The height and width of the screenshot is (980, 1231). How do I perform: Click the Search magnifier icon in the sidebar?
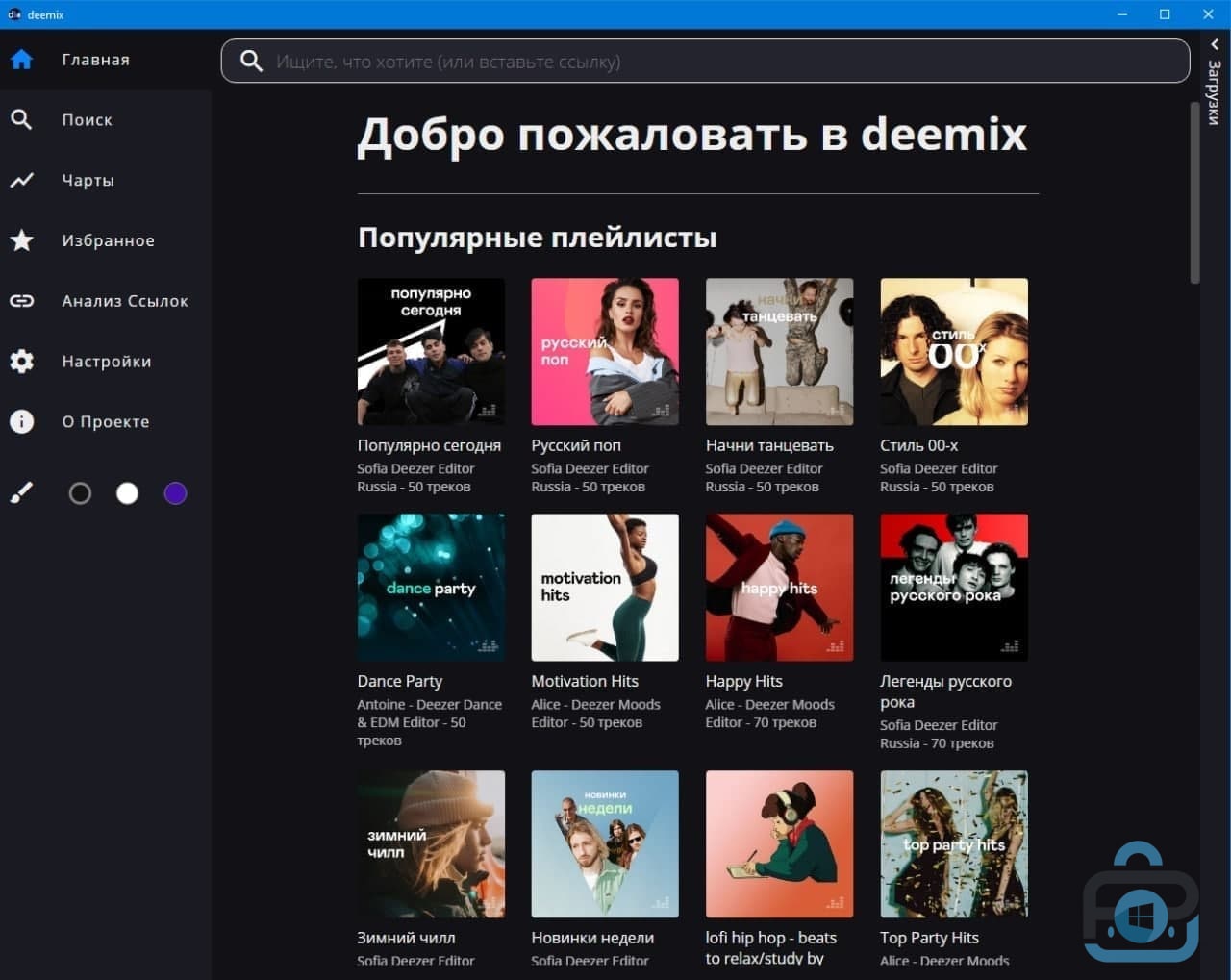click(x=21, y=119)
